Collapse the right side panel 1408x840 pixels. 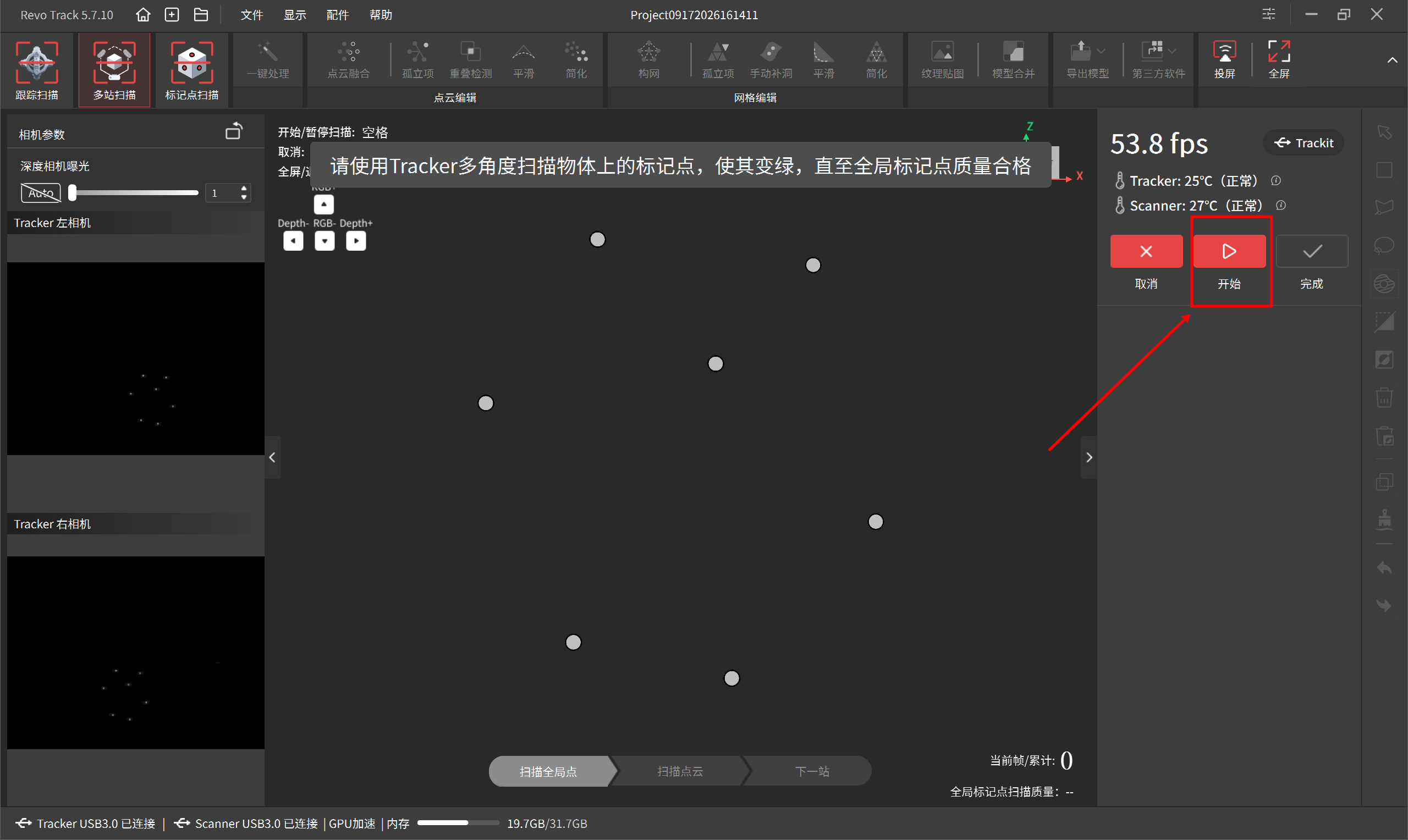[x=1088, y=457]
